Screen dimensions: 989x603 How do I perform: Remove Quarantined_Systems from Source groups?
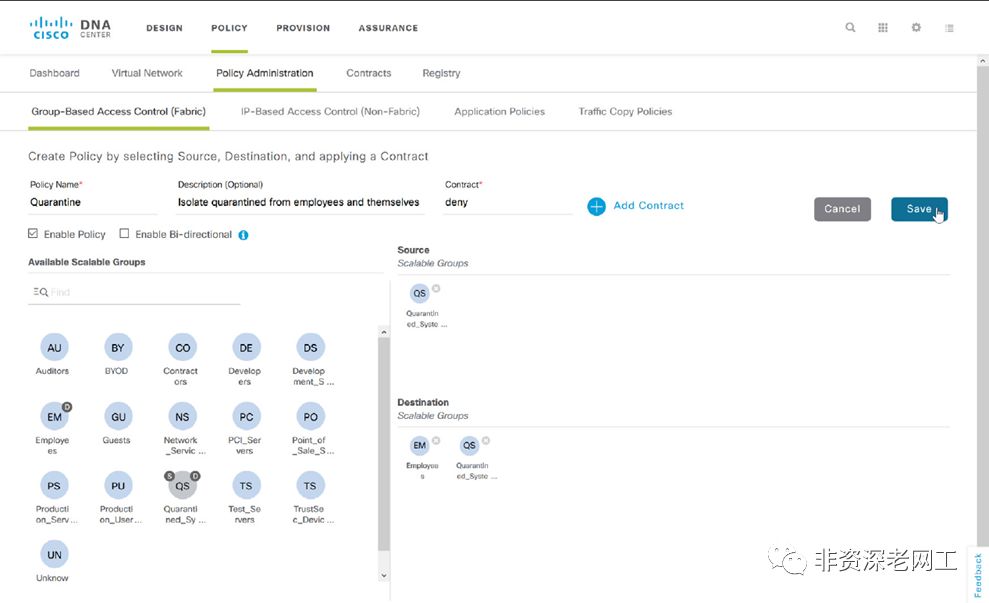pyautogui.click(x=436, y=289)
